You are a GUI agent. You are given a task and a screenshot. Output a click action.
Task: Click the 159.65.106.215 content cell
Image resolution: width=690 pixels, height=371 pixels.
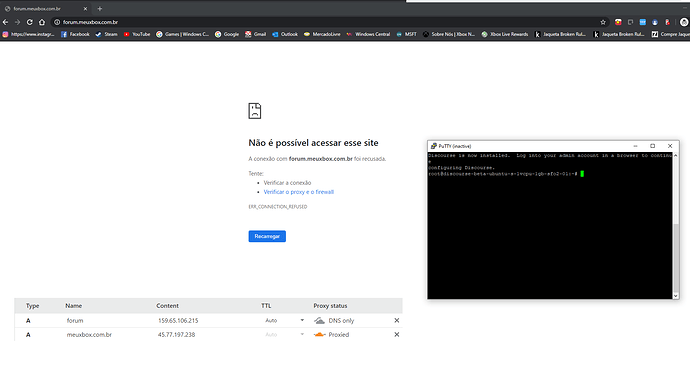tap(178, 320)
